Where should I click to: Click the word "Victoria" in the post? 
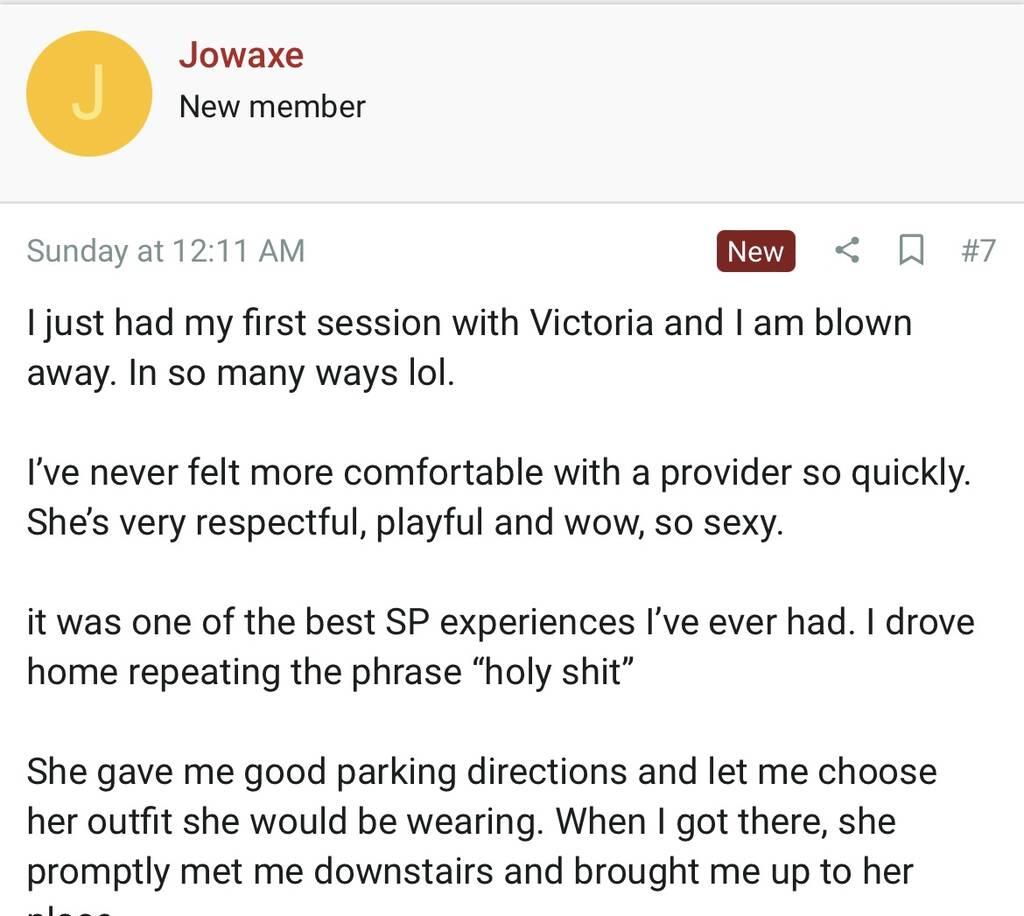point(592,323)
